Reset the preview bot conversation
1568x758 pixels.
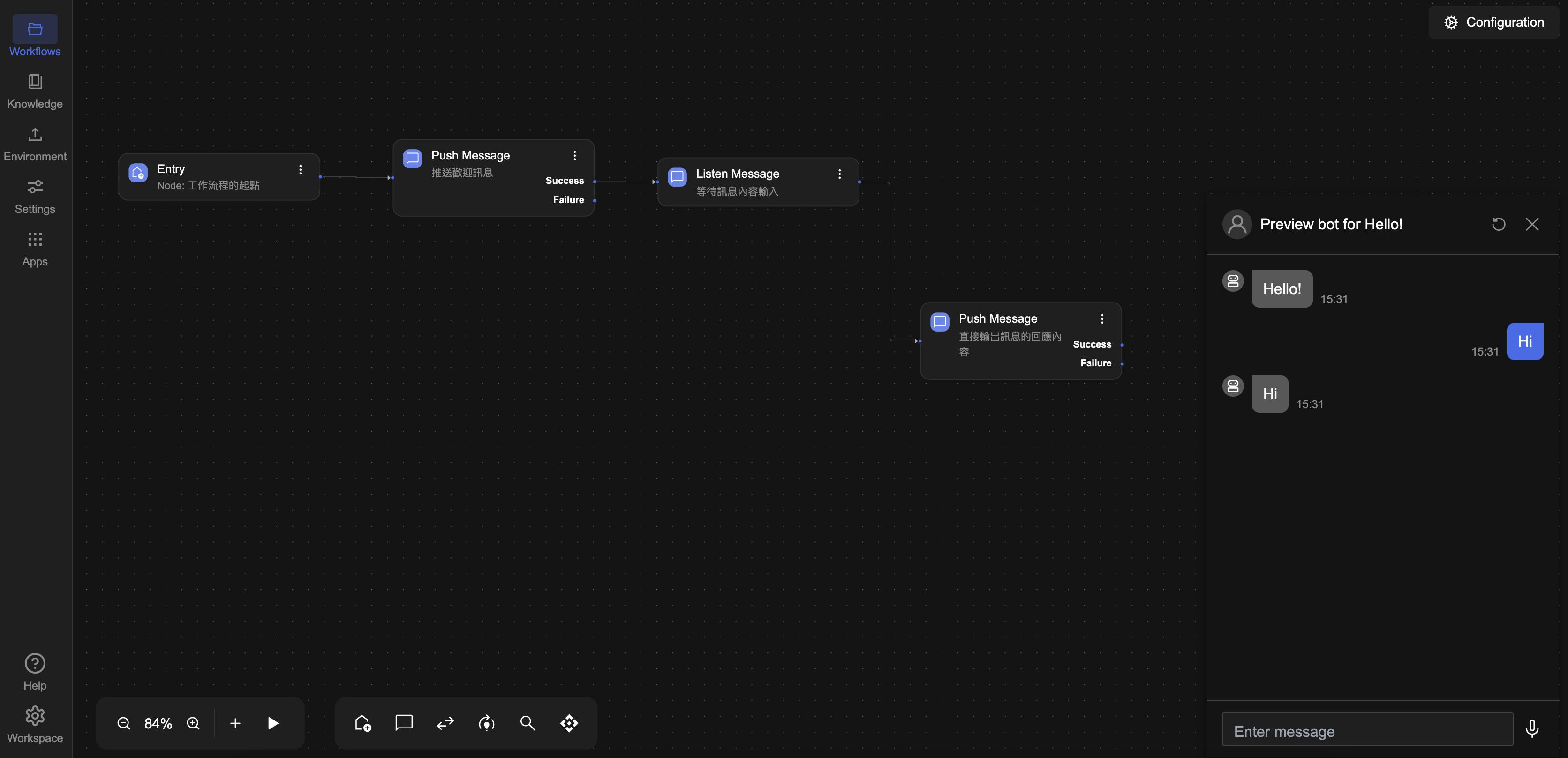[x=1499, y=224]
